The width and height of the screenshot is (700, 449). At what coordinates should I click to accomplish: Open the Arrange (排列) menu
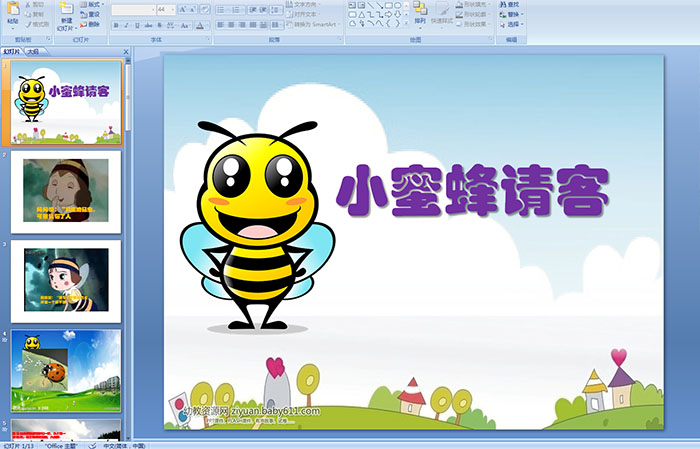(420, 13)
